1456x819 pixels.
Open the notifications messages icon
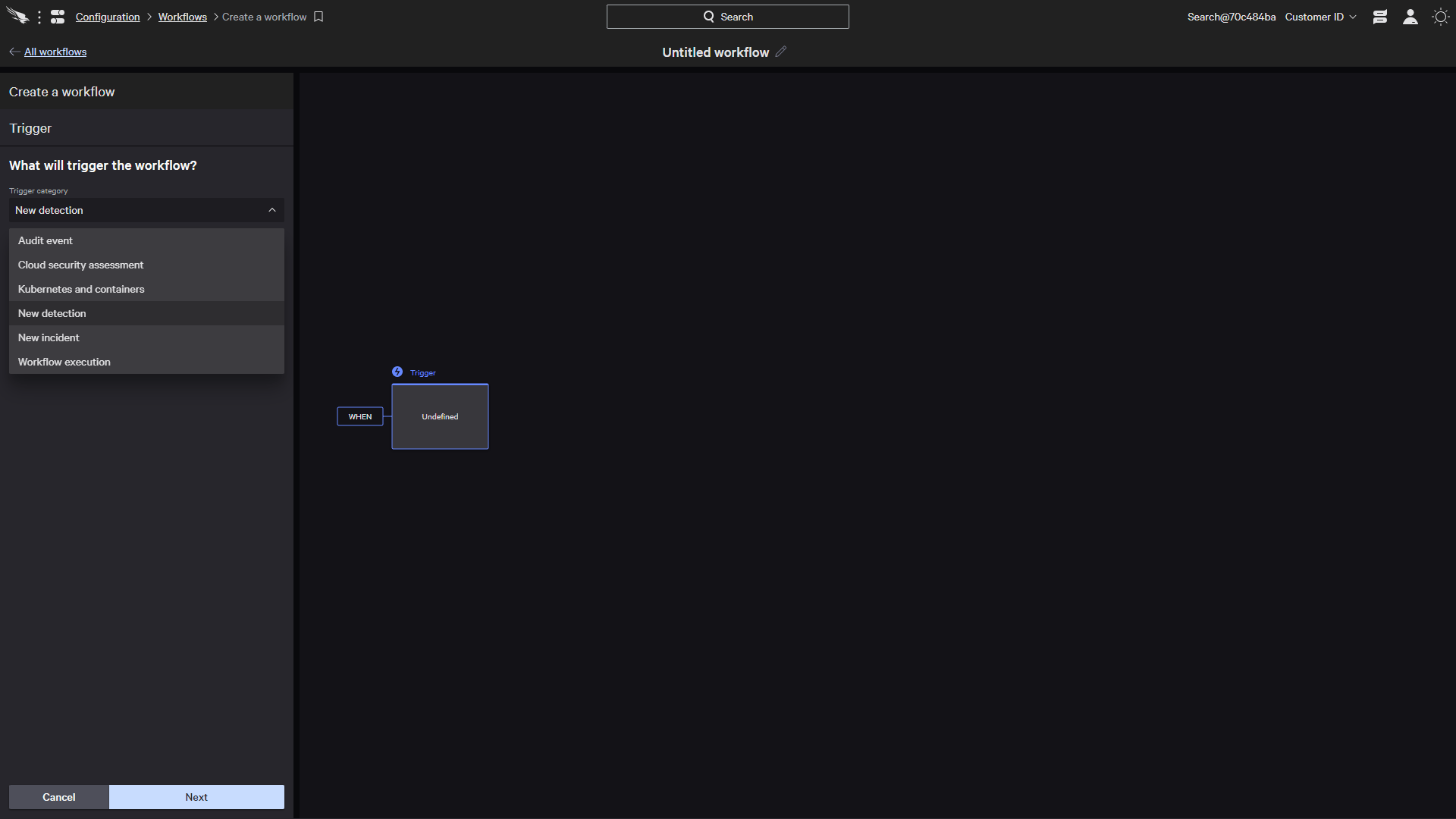point(1380,17)
